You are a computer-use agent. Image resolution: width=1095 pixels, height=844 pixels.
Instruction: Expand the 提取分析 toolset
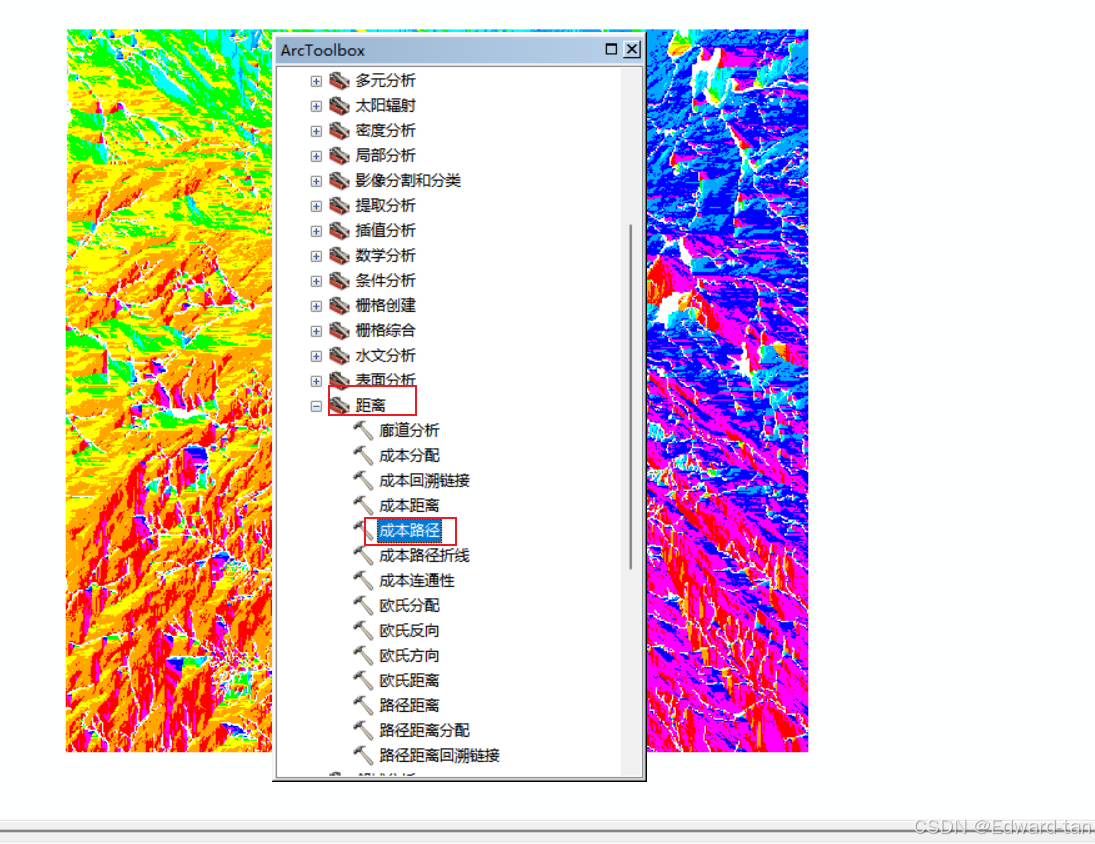(x=316, y=207)
